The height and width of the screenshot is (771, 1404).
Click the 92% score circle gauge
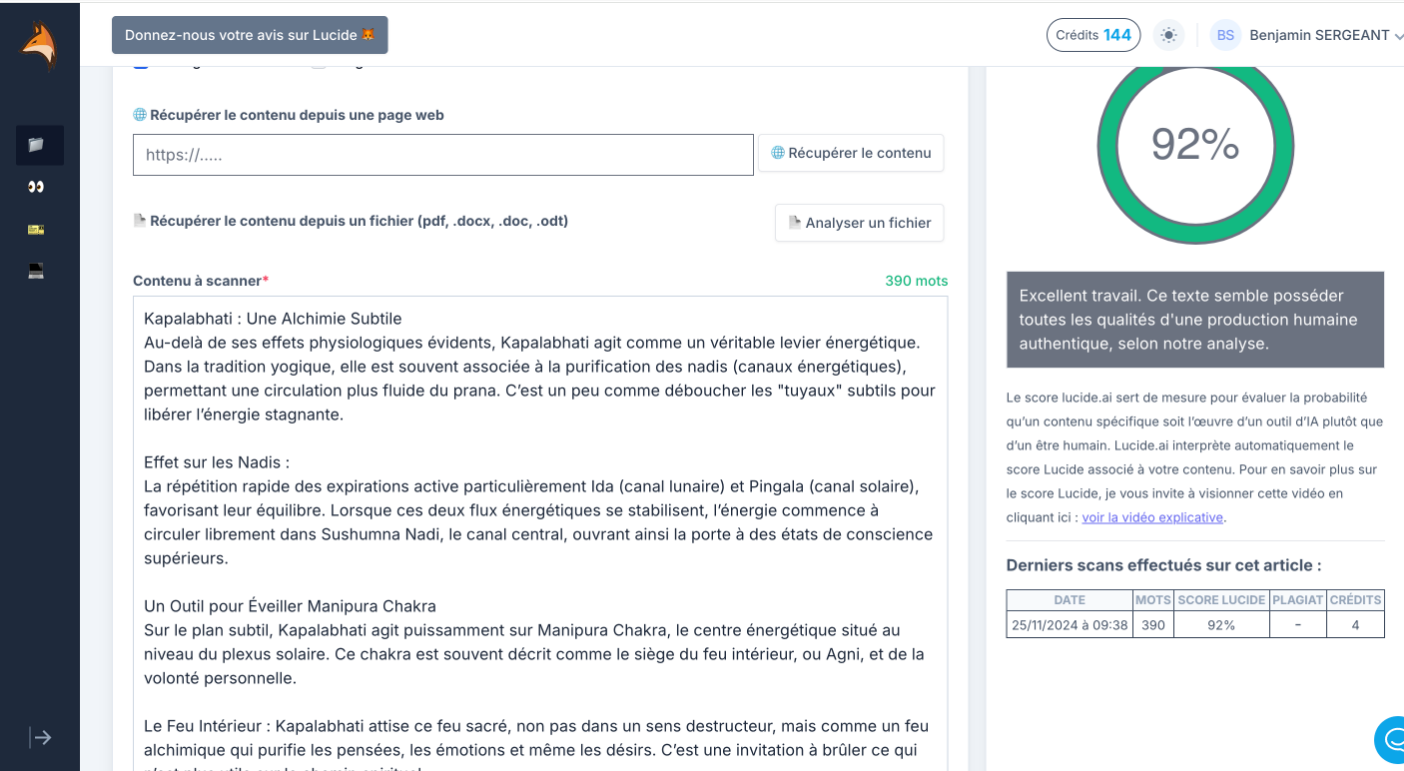point(1195,145)
